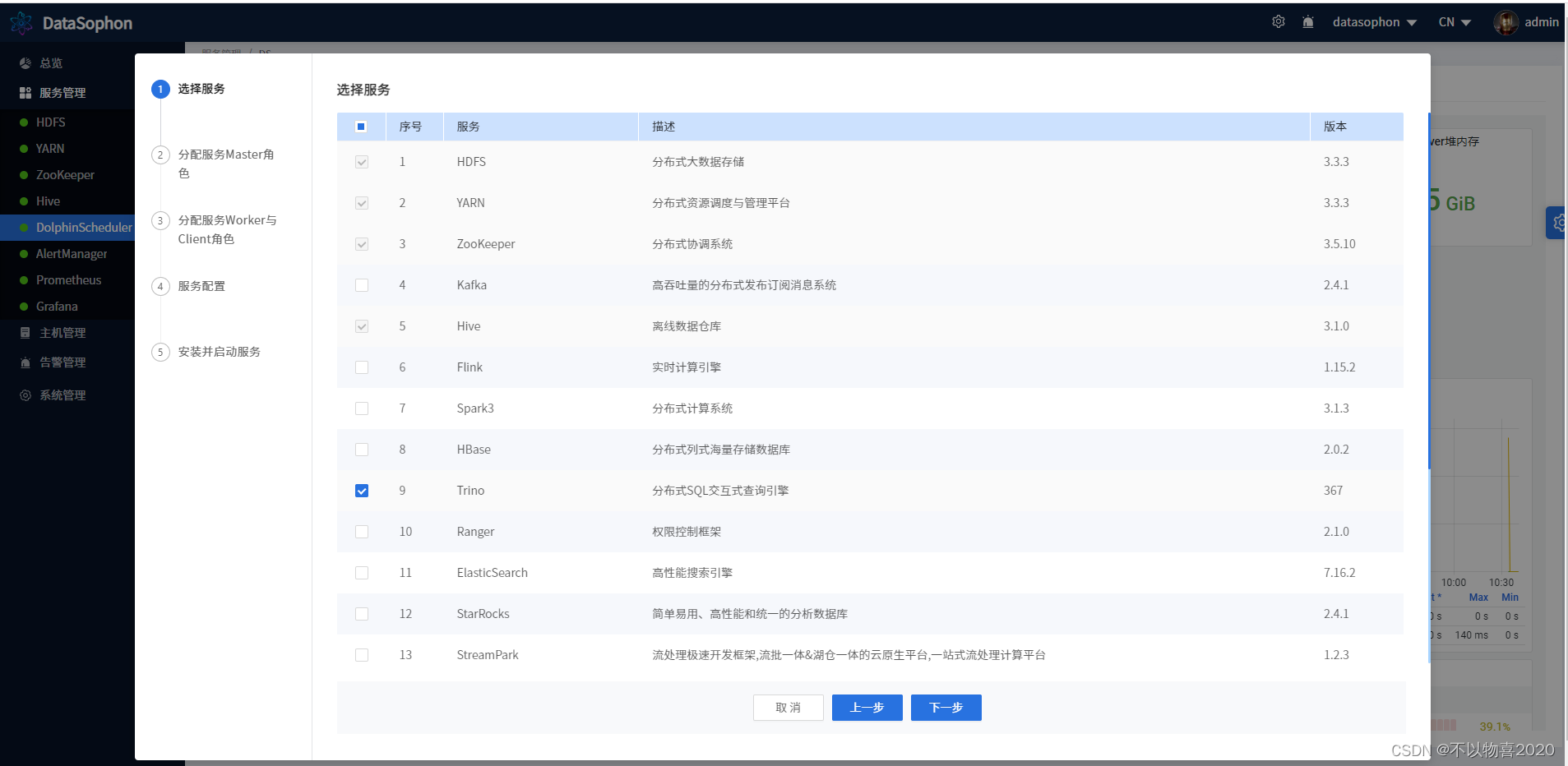This screenshot has height=766, width=1568.
Task: Click step 1 circle 选择服务
Action: tap(160, 89)
